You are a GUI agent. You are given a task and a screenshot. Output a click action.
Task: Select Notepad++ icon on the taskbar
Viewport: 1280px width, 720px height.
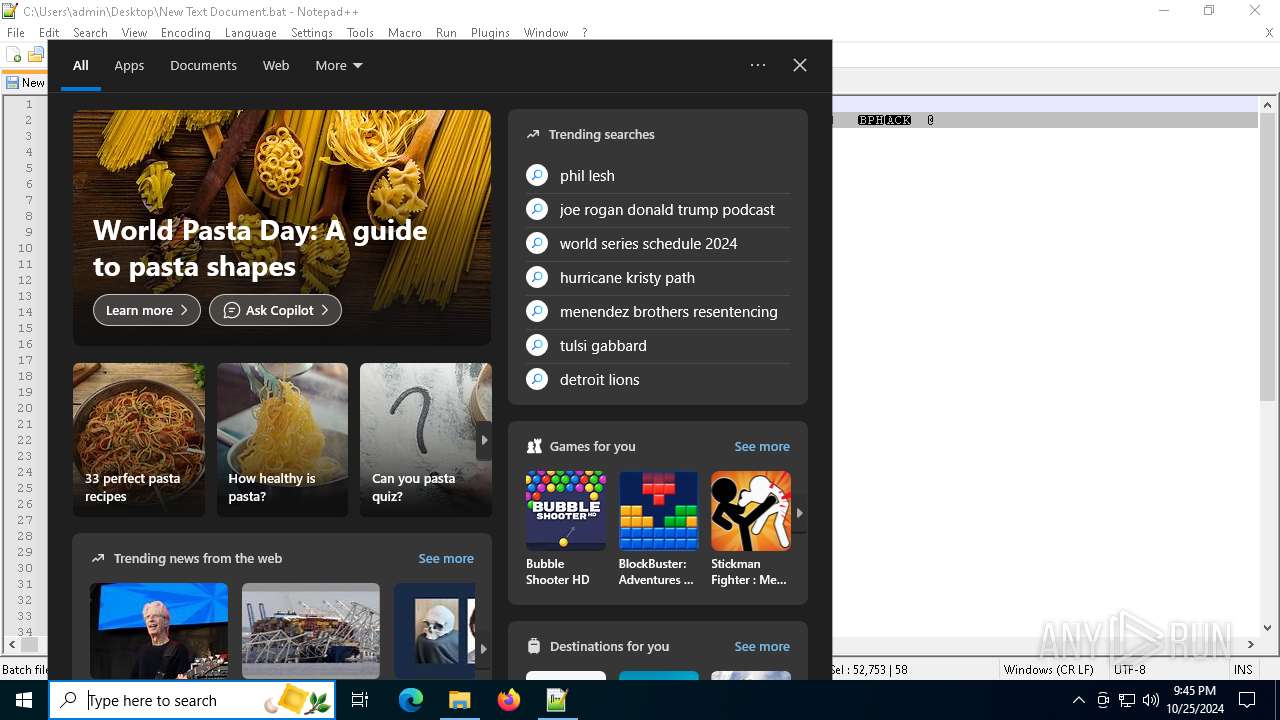[x=557, y=700]
